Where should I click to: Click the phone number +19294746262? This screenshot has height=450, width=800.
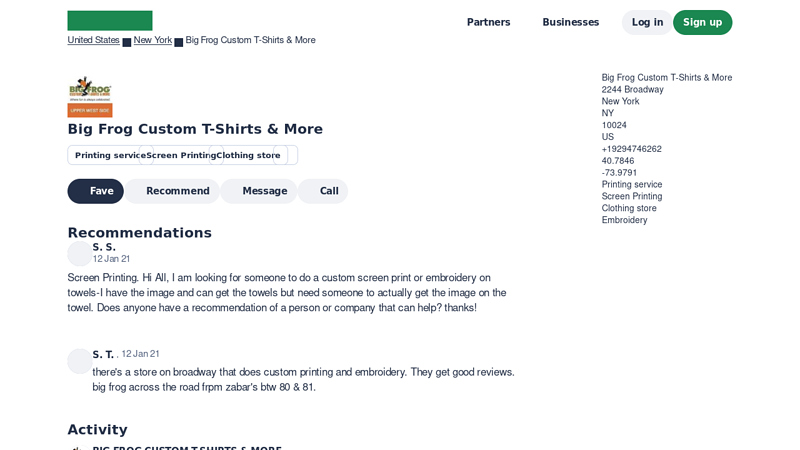631,149
